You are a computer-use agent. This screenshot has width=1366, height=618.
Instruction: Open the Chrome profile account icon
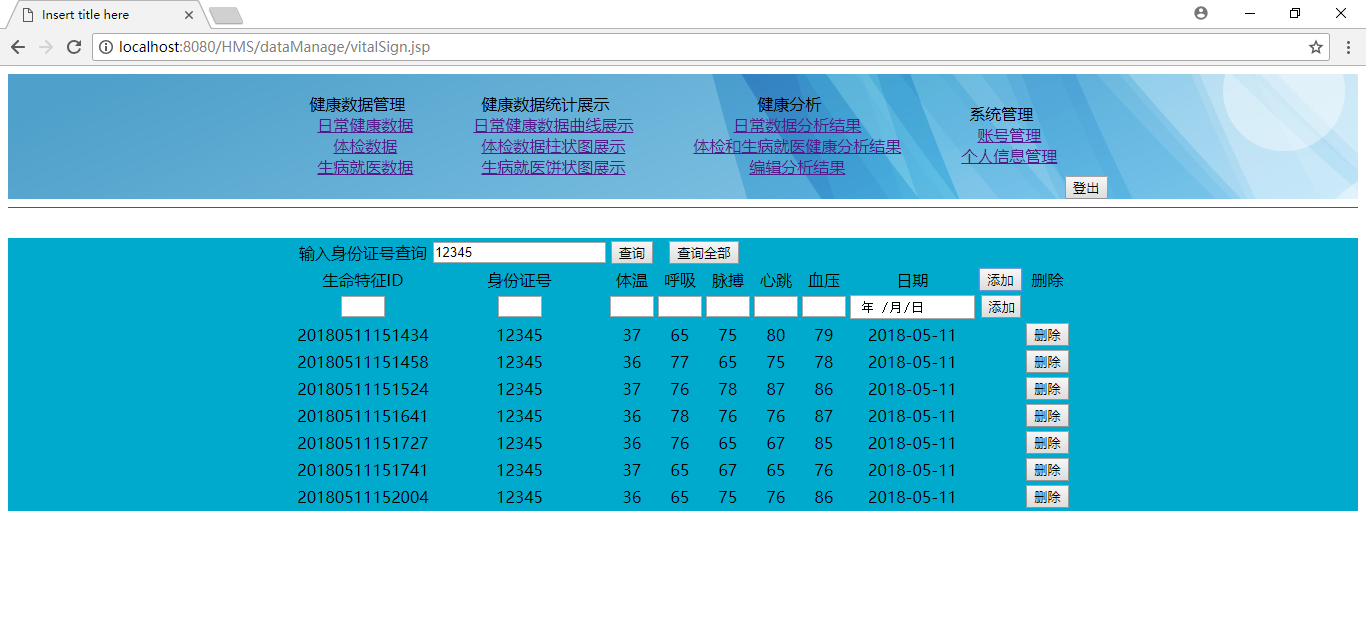coord(1201,13)
